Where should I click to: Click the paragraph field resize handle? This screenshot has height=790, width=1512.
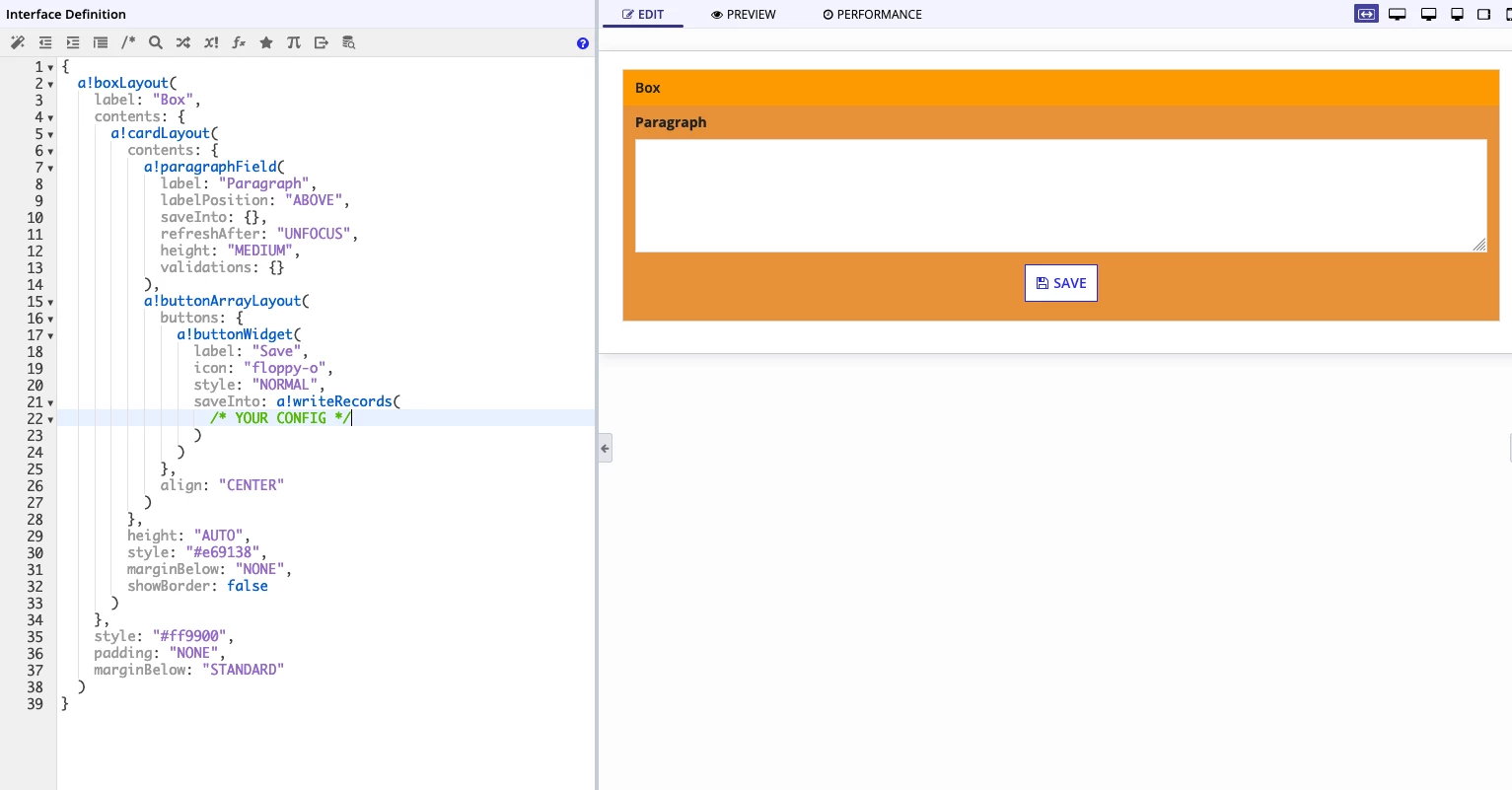(x=1479, y=245)
